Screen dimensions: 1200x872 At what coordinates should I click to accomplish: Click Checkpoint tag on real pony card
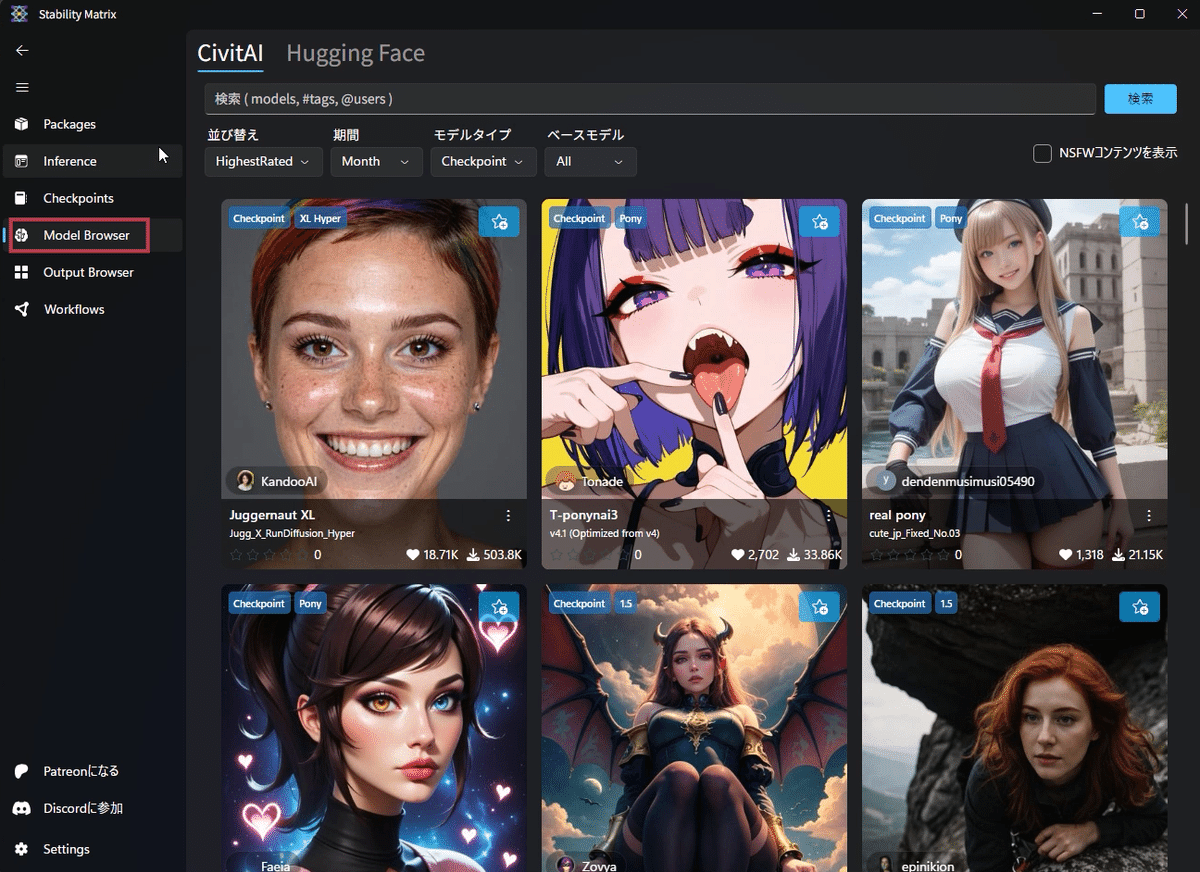point(899,218)
